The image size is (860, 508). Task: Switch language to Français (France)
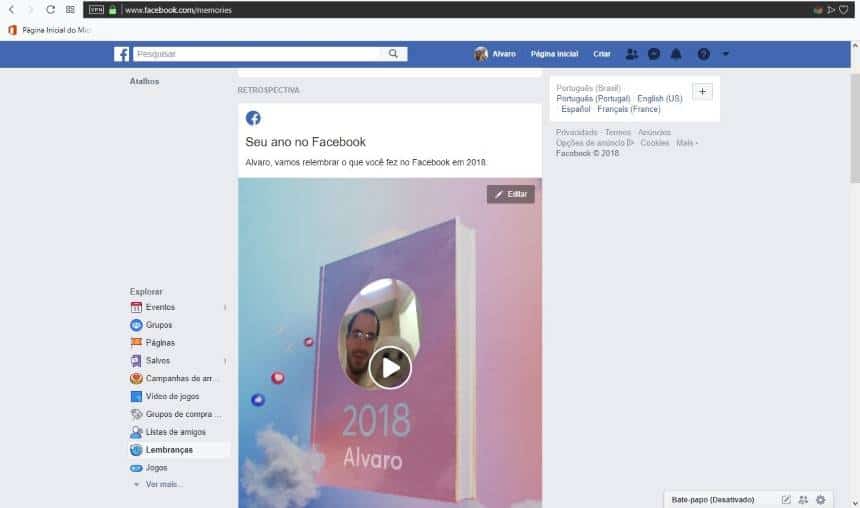tap(629, 109)
